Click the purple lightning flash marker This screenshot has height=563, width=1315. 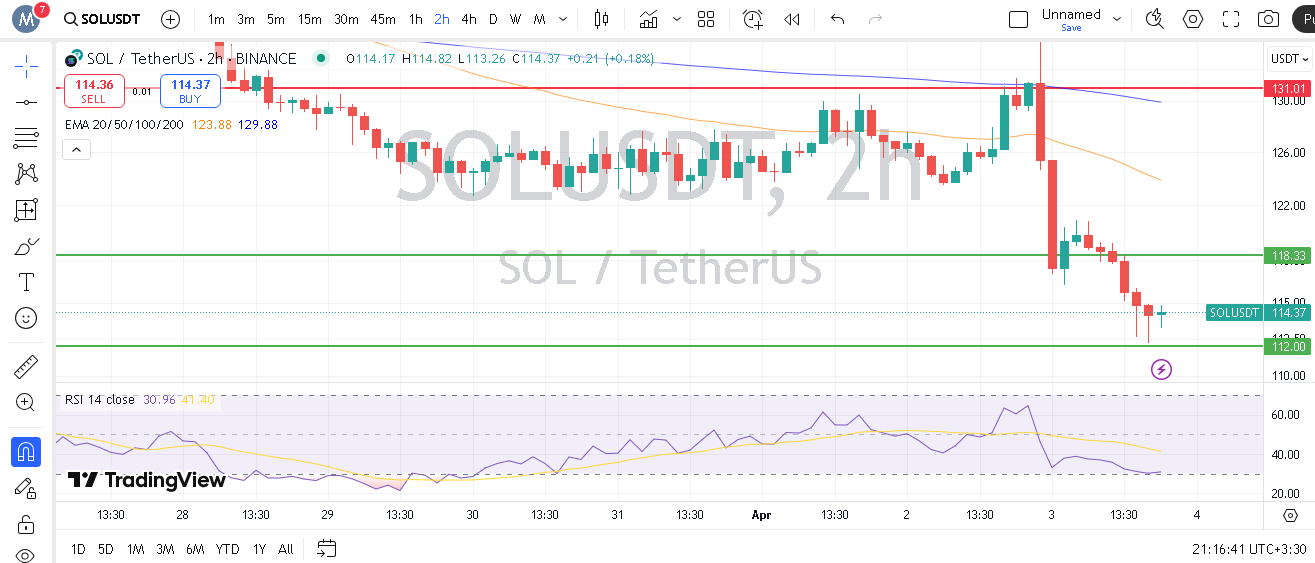pyautogui.click(x=1161, y=370)
